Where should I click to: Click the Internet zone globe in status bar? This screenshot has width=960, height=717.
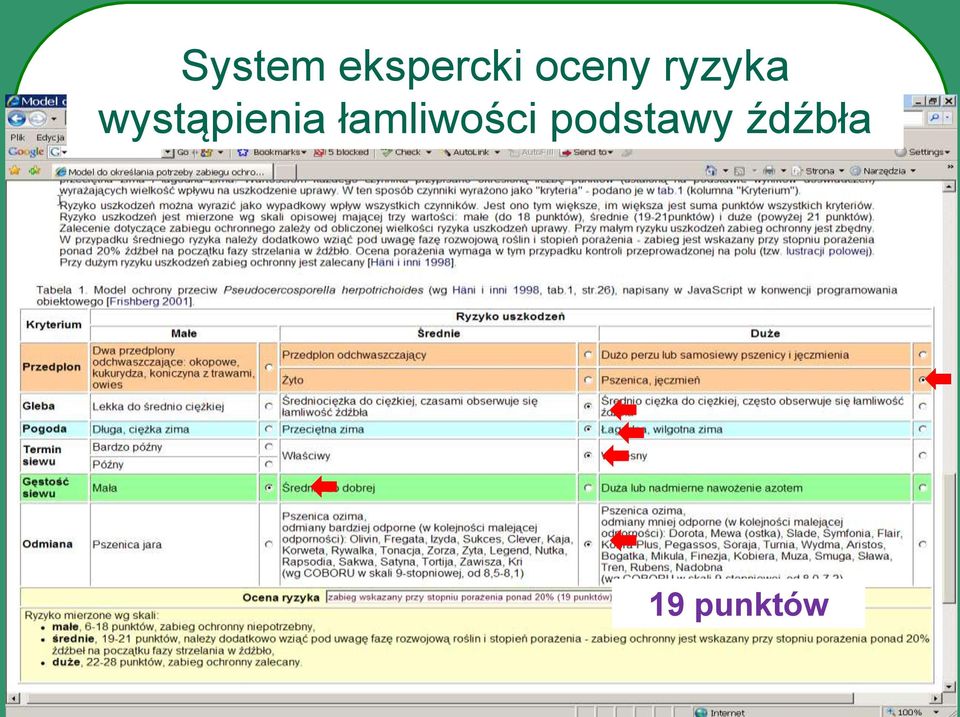point(701,712)
